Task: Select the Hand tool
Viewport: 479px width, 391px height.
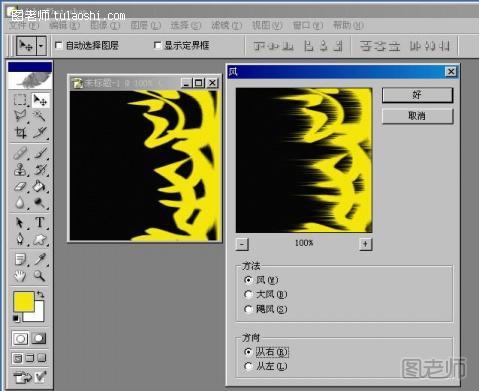Action: point(20,276)
